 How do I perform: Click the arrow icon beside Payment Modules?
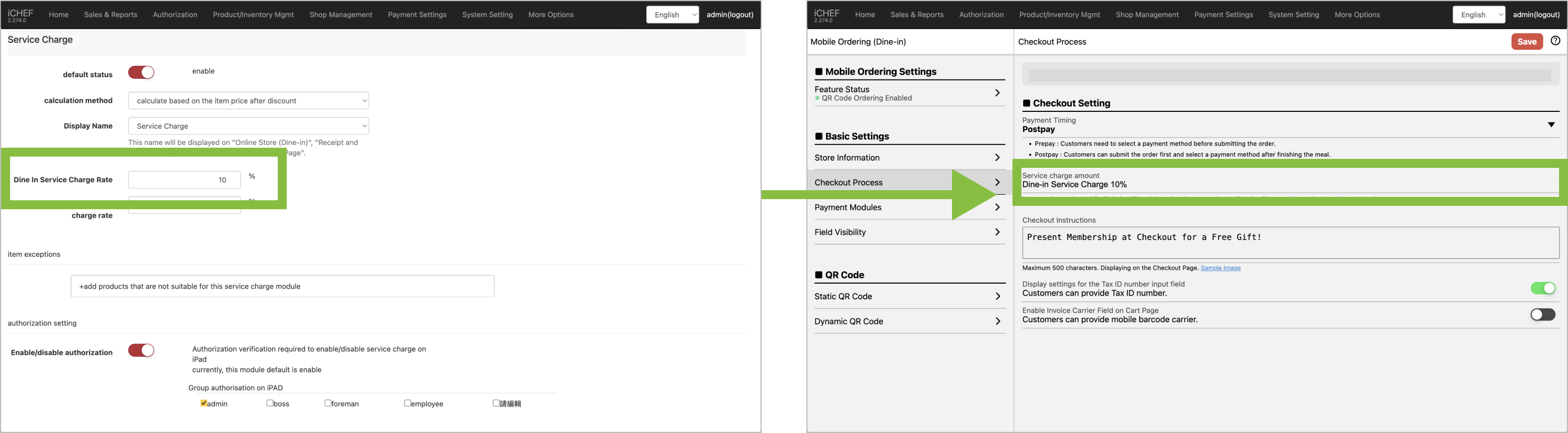click(997, 208)
